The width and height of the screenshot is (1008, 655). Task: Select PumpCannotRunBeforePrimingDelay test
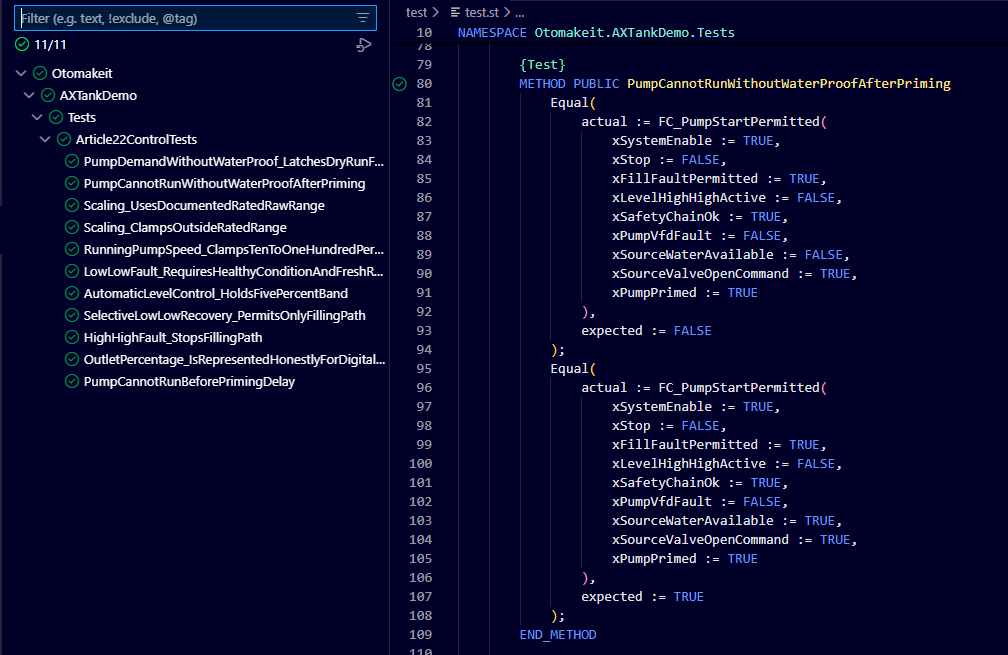[x=189, y=381]
